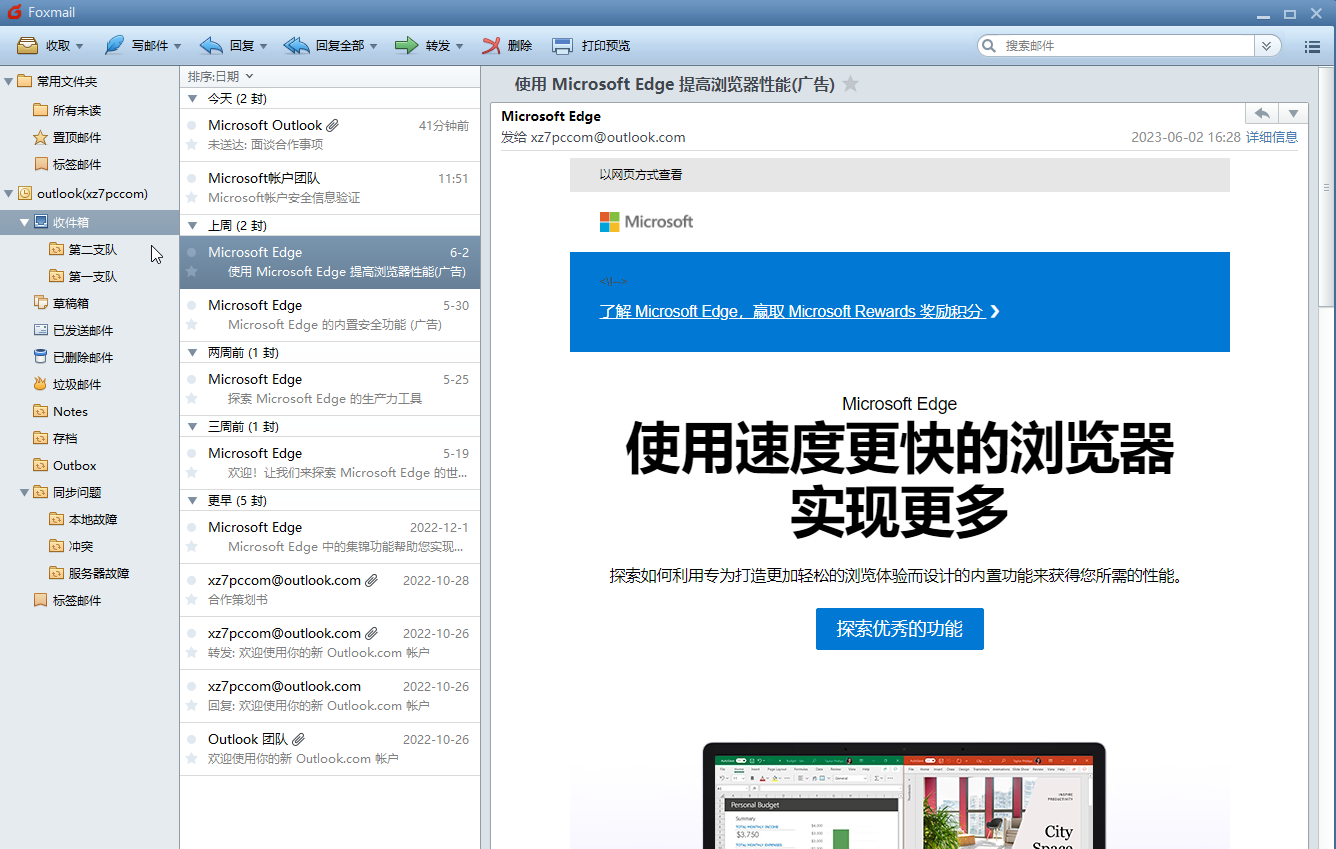Collapse the 同步问题 folder group

[25, 492]
